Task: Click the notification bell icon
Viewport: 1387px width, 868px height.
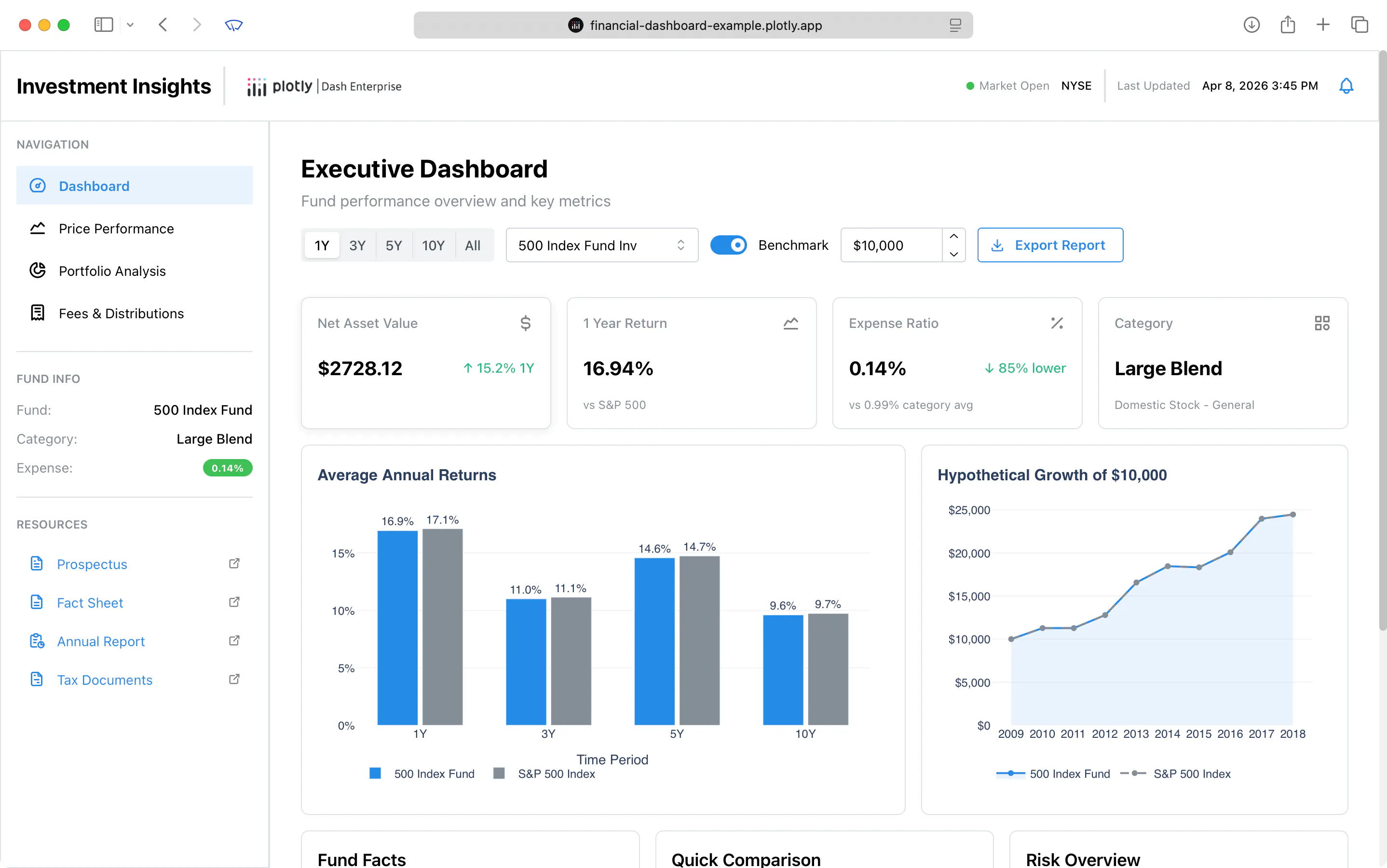Action: pos(1346,86)
